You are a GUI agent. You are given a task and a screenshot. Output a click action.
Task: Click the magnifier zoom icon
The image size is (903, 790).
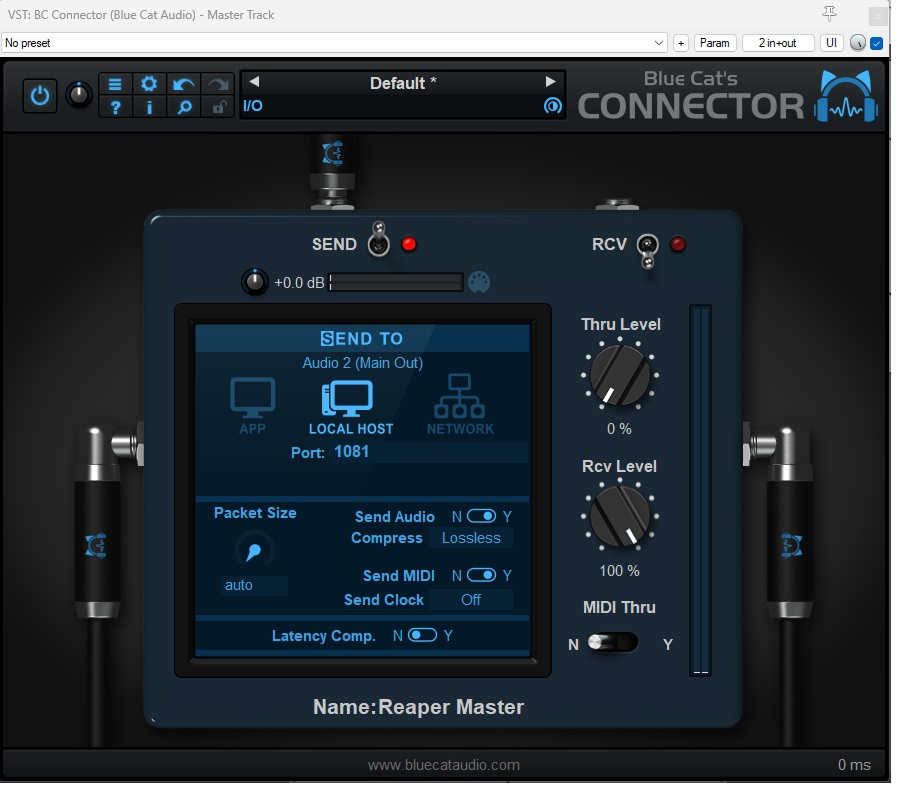click(183, 107)
